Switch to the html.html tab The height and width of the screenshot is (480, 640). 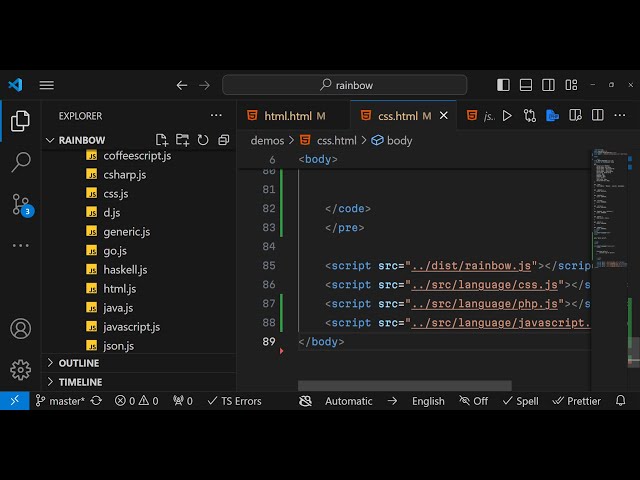[287, 116]
